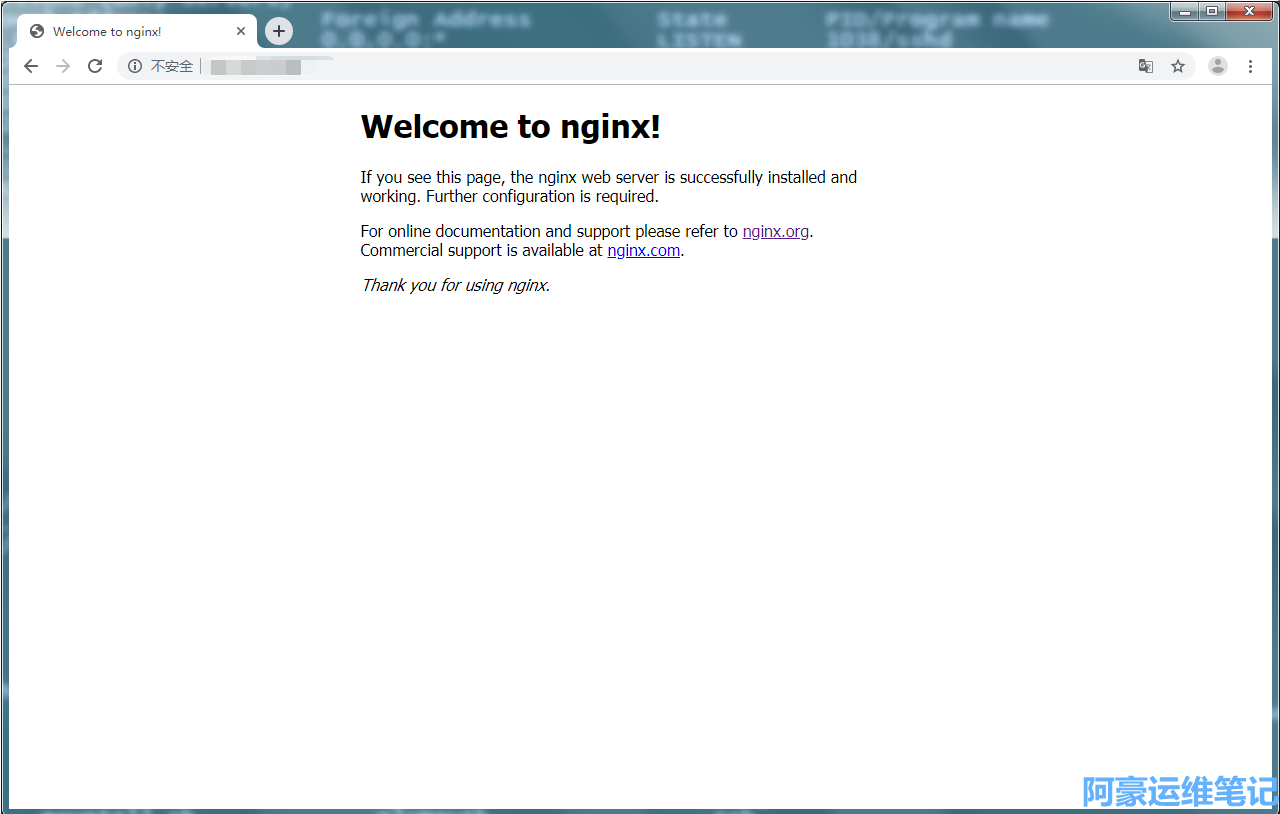This screenshot has width=1280, height=814.
Task: Close the 'Welcome to nginx!' tab
Action: (x=241, y=31)
